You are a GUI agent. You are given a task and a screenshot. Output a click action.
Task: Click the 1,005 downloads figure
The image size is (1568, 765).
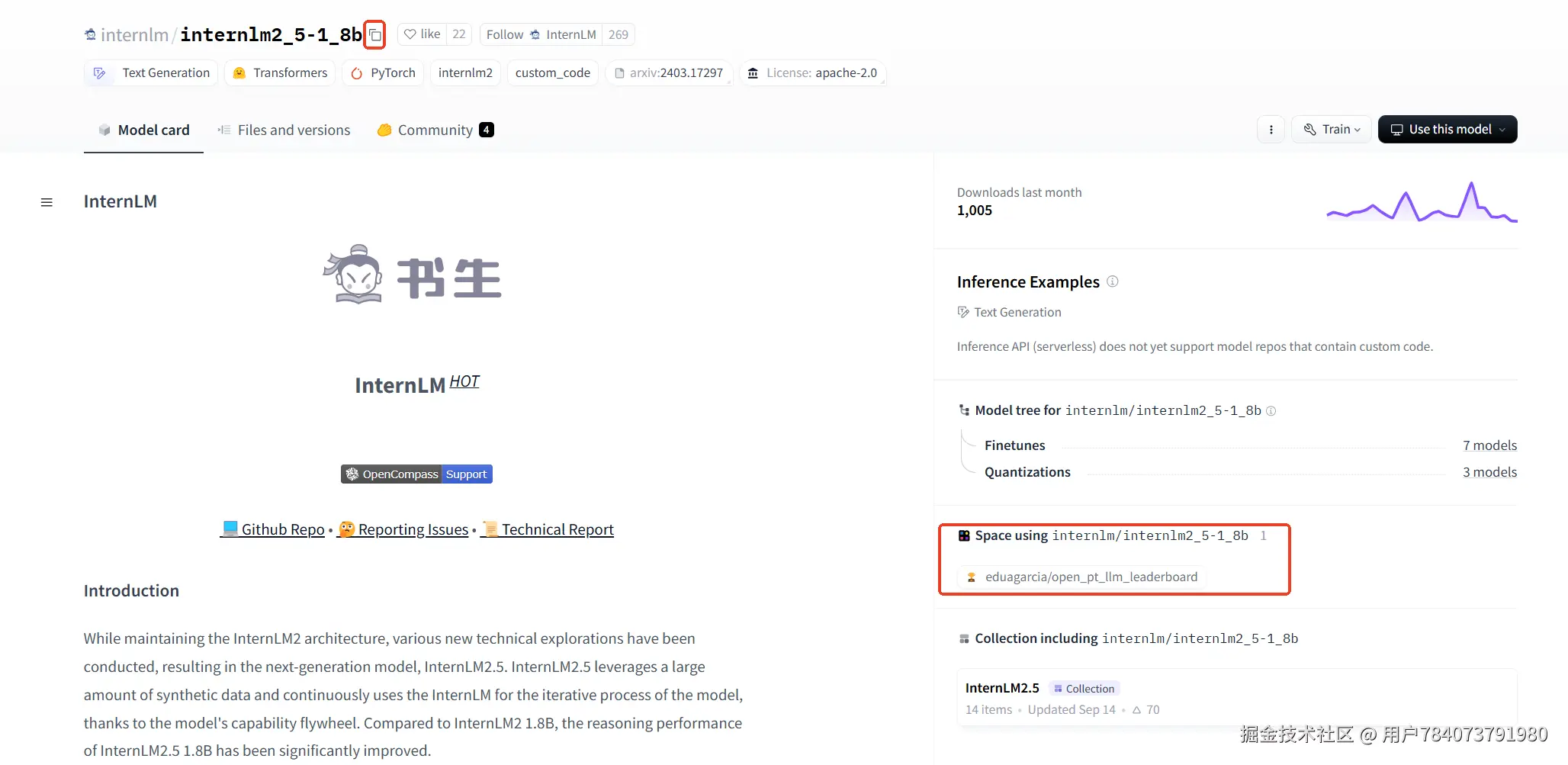point(975,211)
